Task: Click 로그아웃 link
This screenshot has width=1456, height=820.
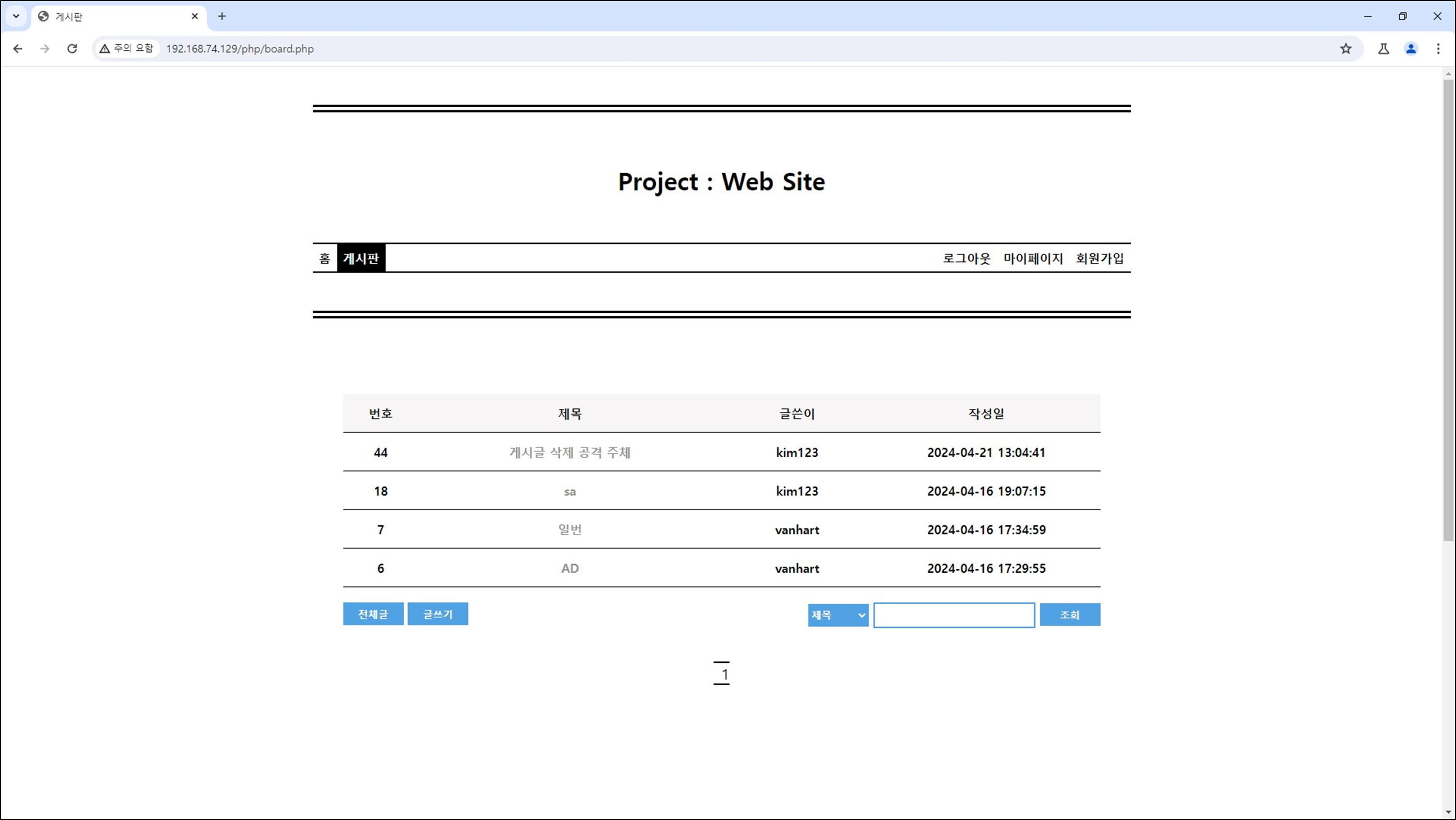Action: click(966, 258)
